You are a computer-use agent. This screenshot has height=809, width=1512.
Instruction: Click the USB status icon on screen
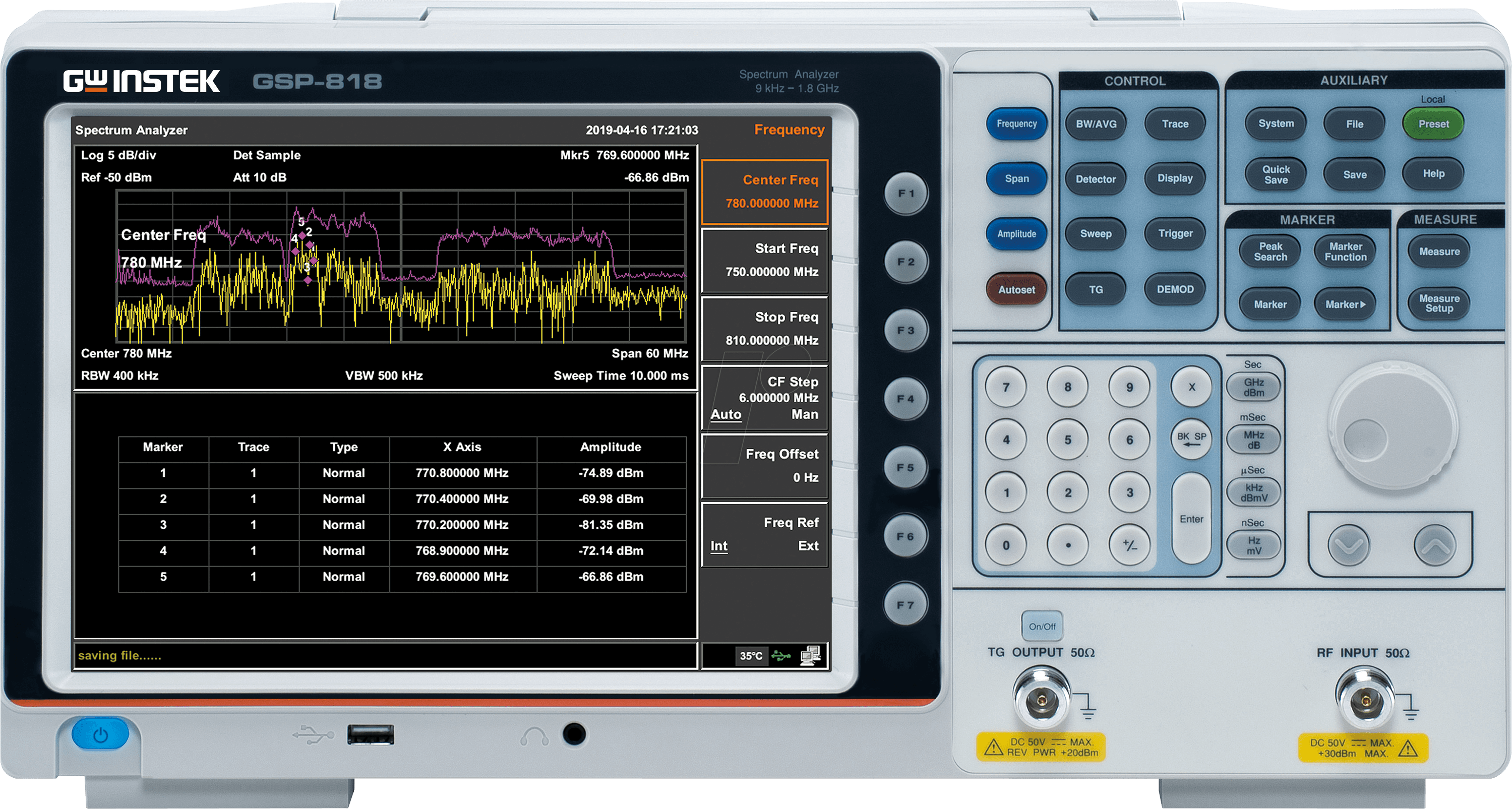[781, 655]
